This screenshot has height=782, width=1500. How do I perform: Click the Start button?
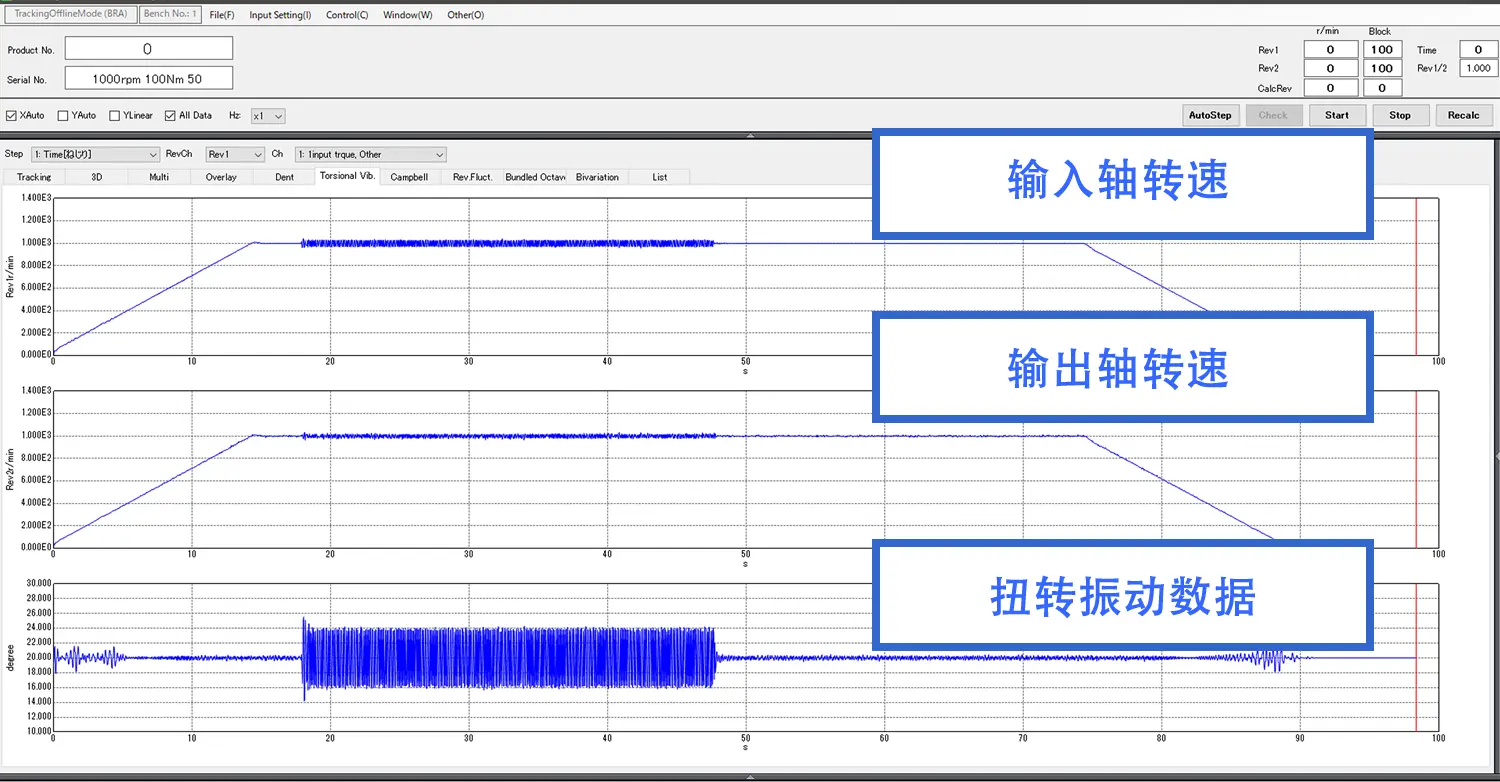click(x=1337, y=115)
